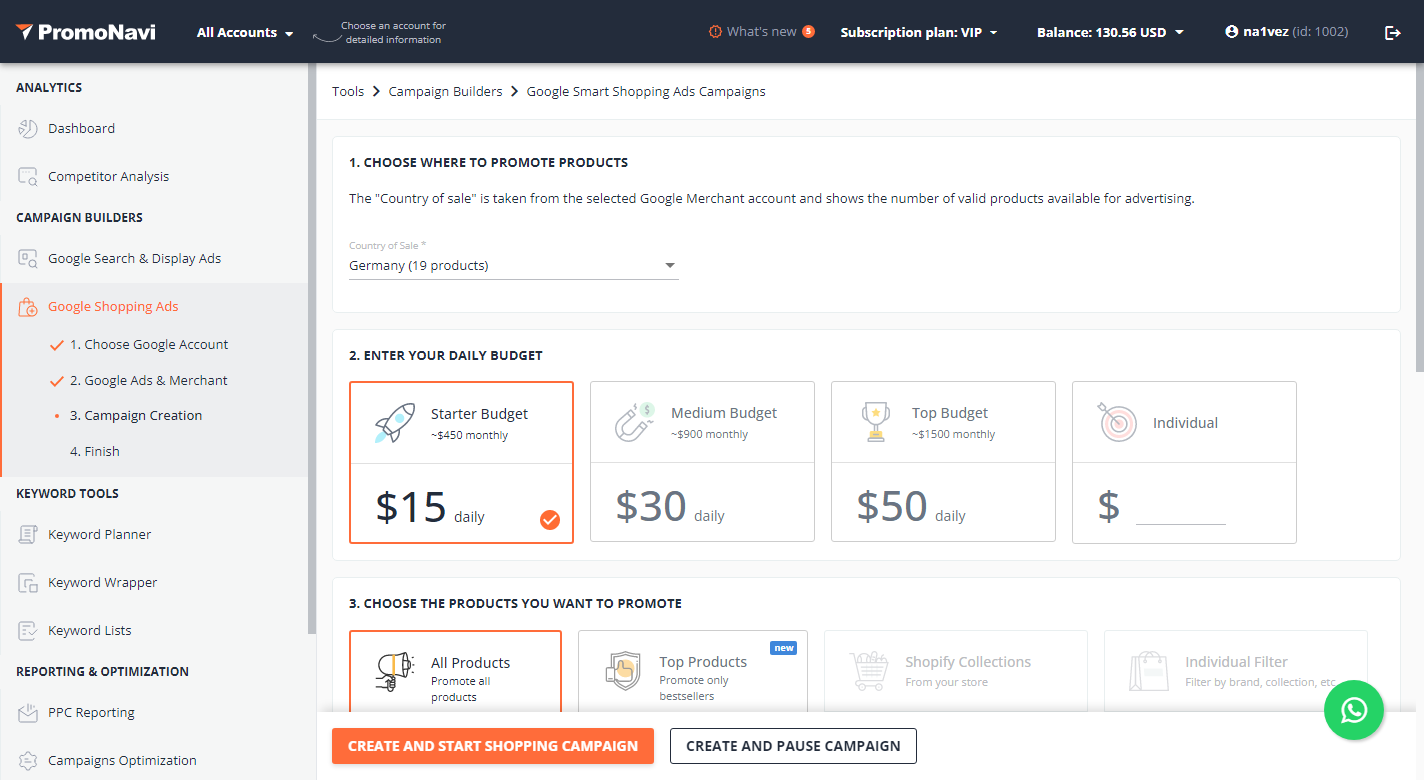1424x780 pixels.
Task: Click Create and Start Shopping Campaign button
Action: coord(493,746)
